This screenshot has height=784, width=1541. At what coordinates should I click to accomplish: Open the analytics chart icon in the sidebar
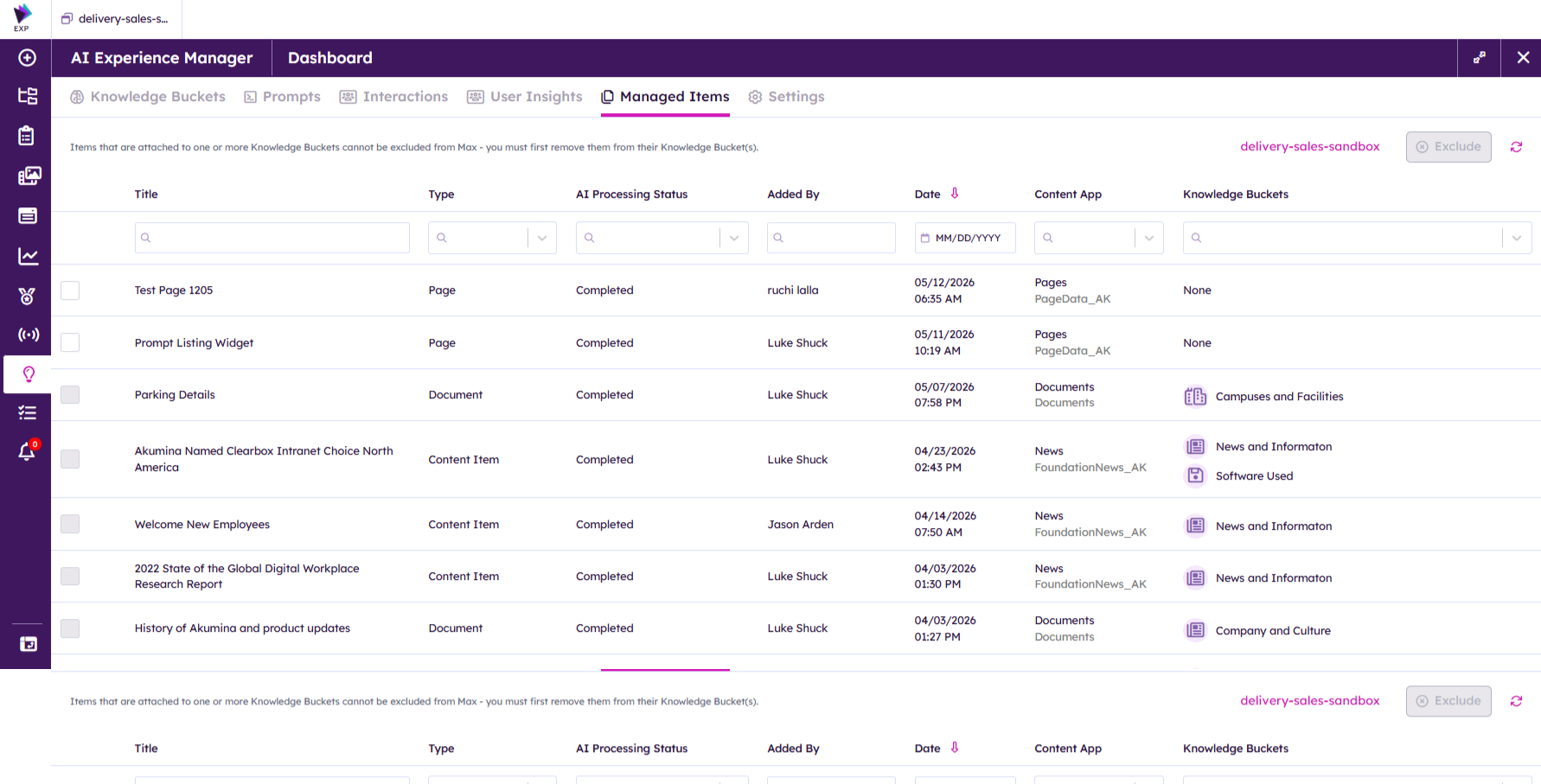coord(28,256)
